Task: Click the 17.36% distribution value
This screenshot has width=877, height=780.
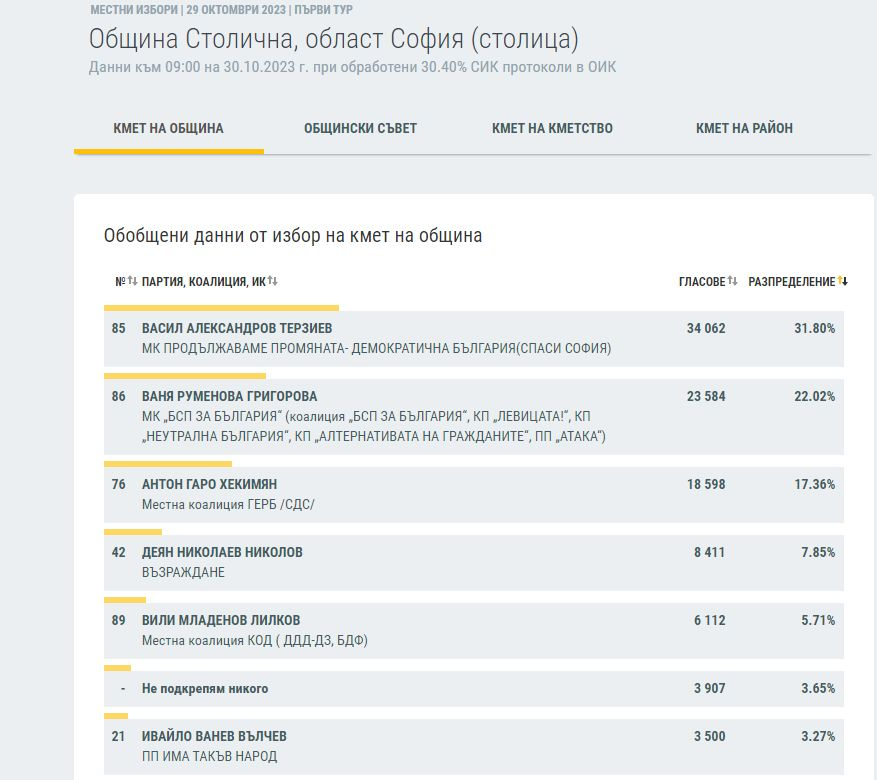Action: click(814, 484)
